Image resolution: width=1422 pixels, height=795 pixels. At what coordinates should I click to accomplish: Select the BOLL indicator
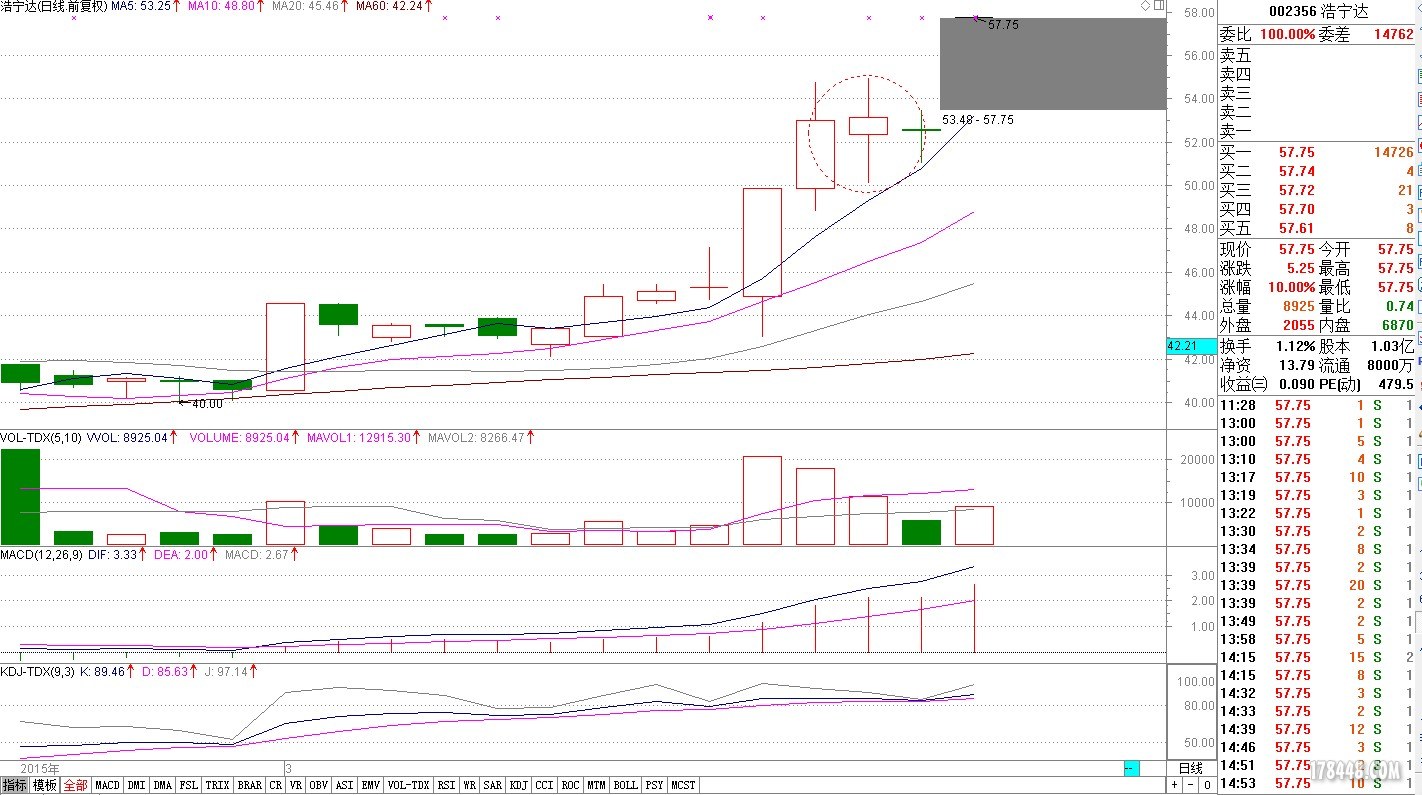pyautogui.click(x=626, y=786)
